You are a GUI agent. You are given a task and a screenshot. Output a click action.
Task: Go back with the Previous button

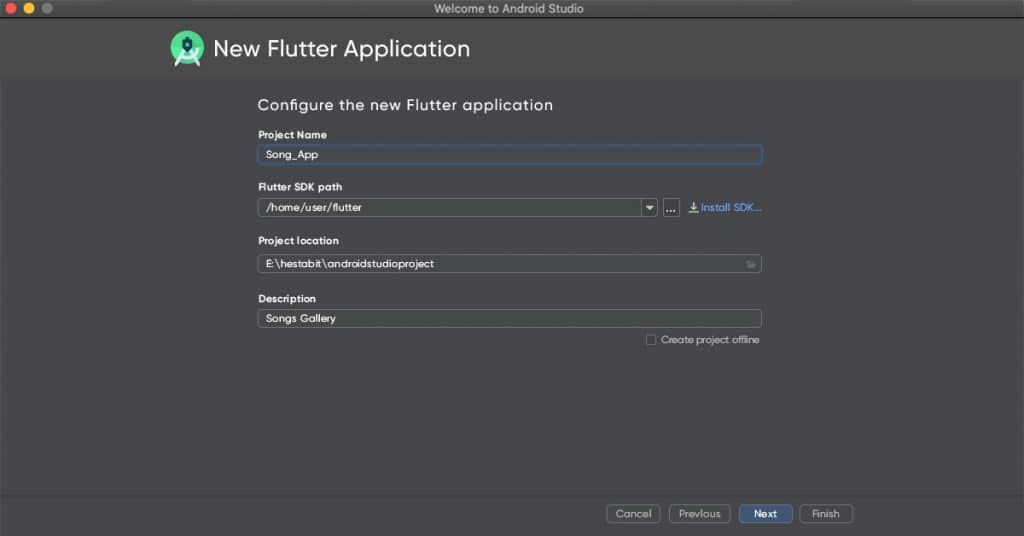[x=699, y=514]
